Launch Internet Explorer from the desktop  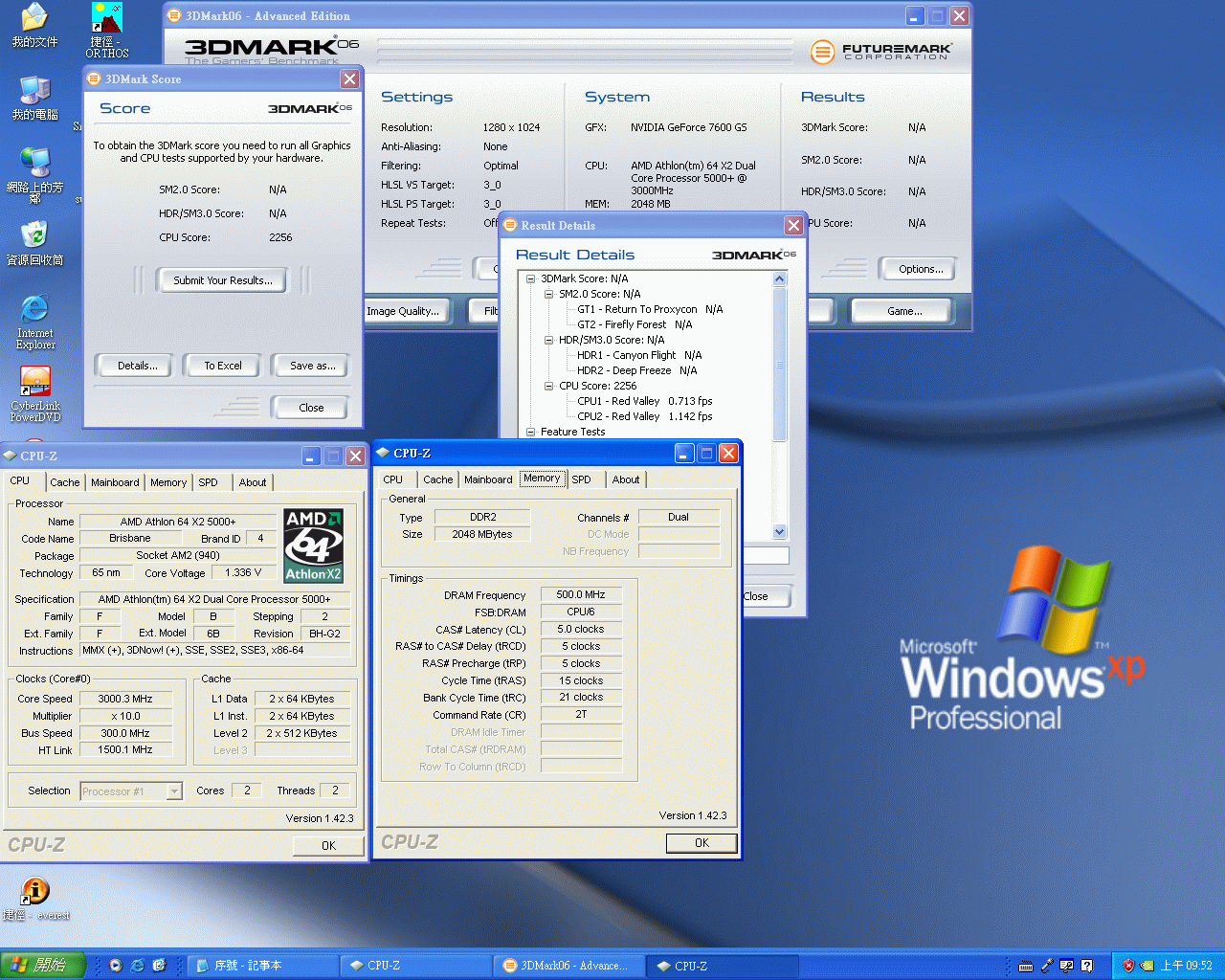[x=34, y=323]
